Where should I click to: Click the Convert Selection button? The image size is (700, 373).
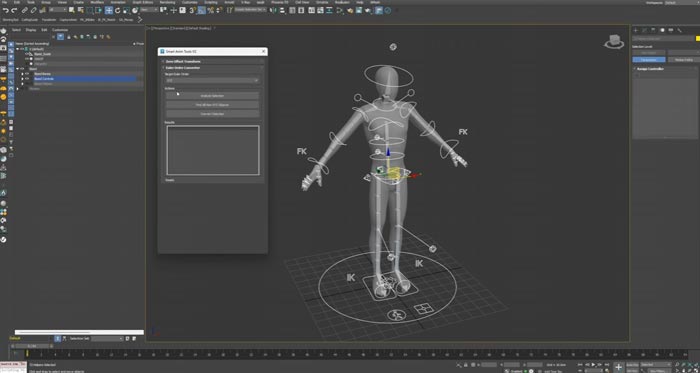tap(212, 114)
